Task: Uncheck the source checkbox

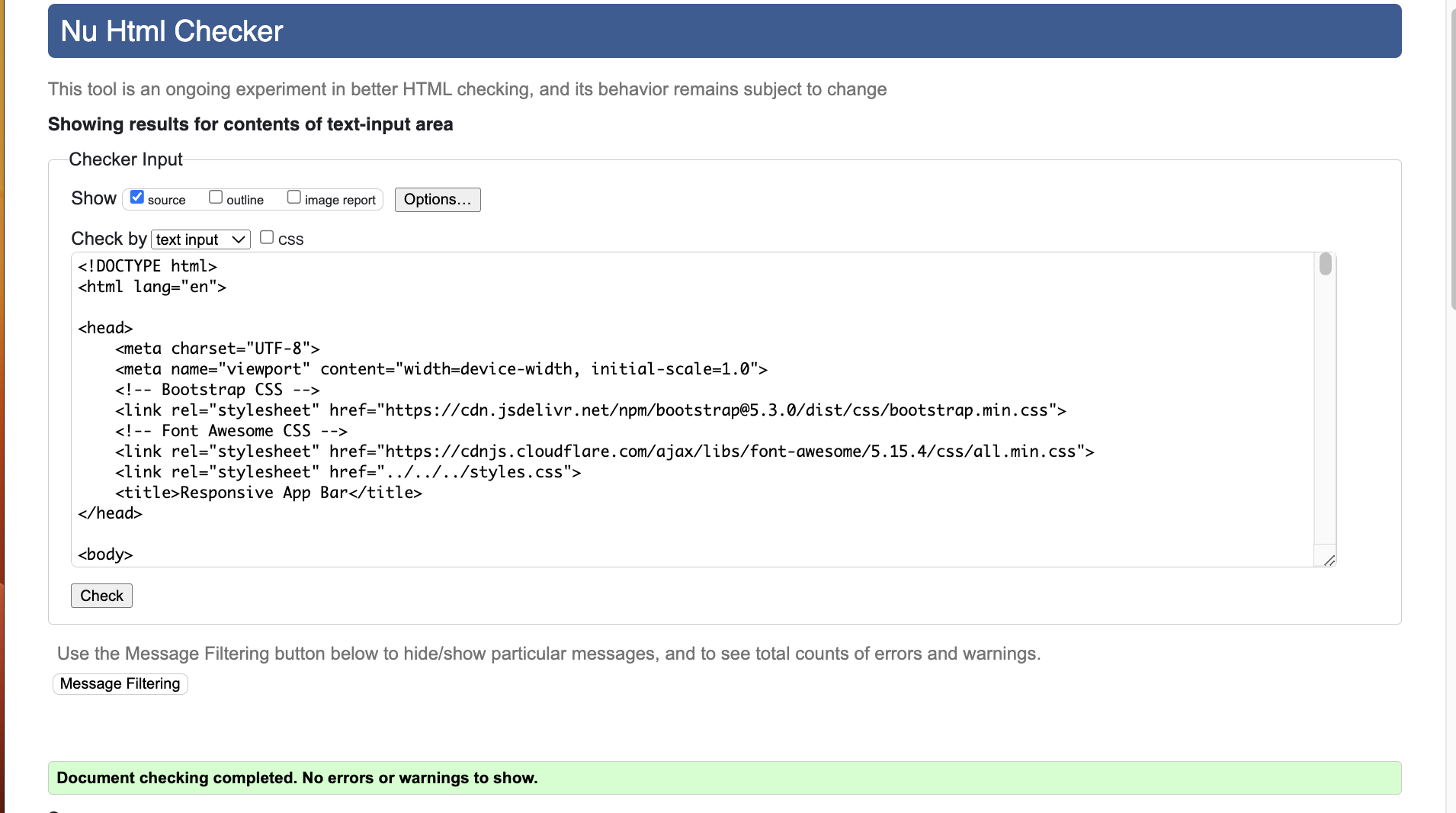Action: point(137,198)
